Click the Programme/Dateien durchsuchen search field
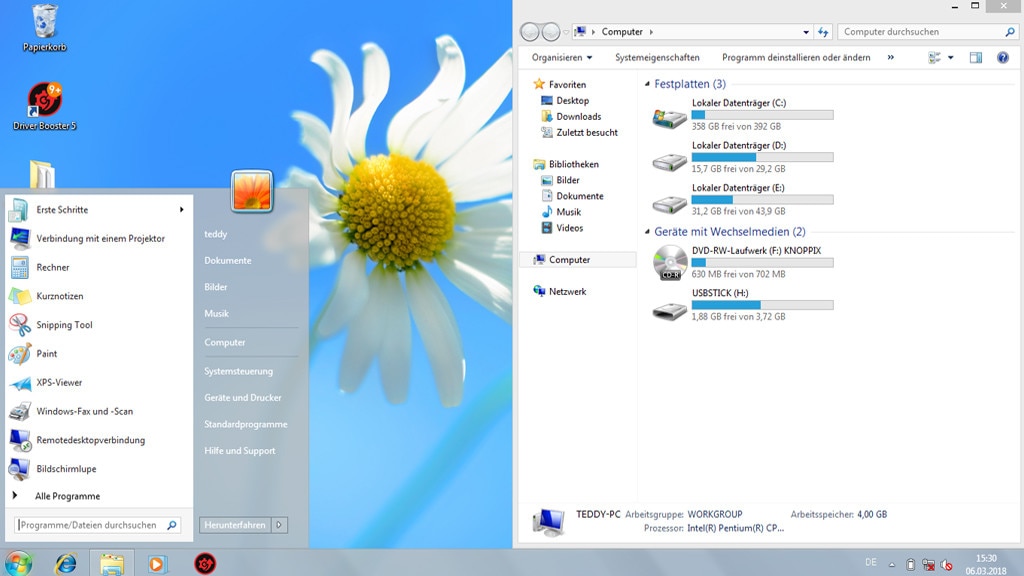 click(90, 523)
